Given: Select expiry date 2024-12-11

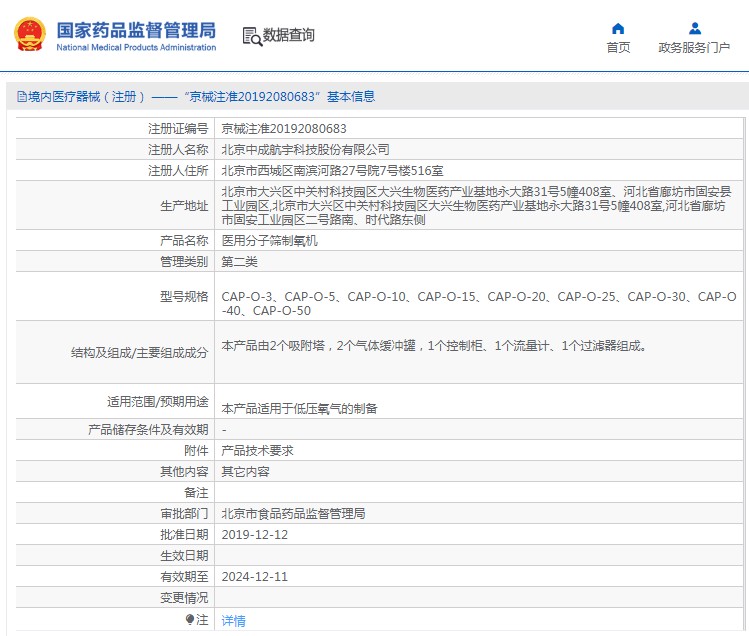Looking at the screenshot, I should click(x=255, y=577).
